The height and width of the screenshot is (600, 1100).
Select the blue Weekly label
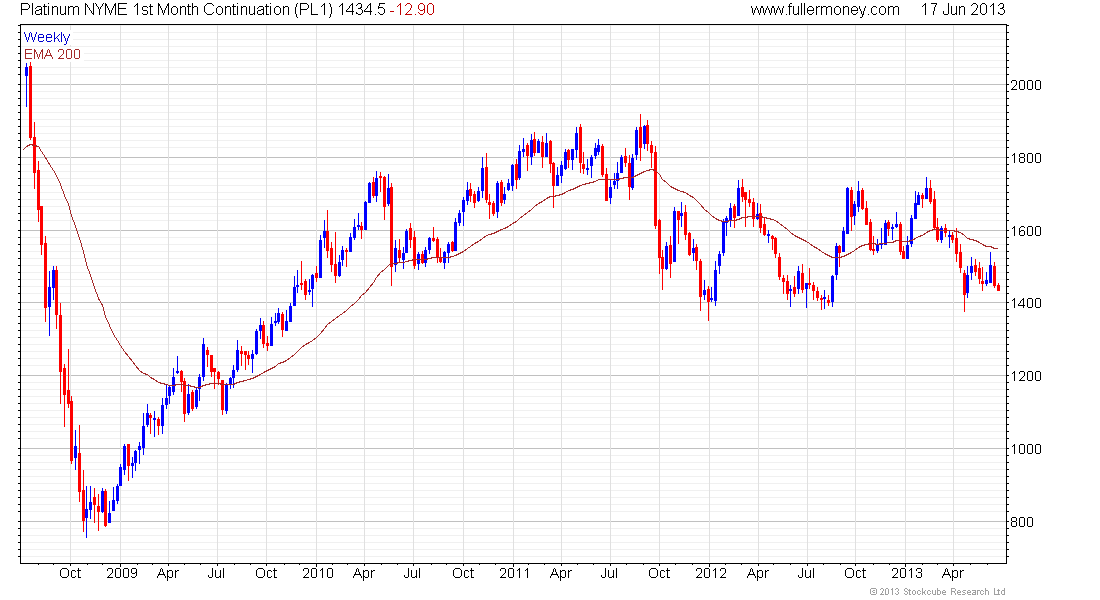[47, 37]
